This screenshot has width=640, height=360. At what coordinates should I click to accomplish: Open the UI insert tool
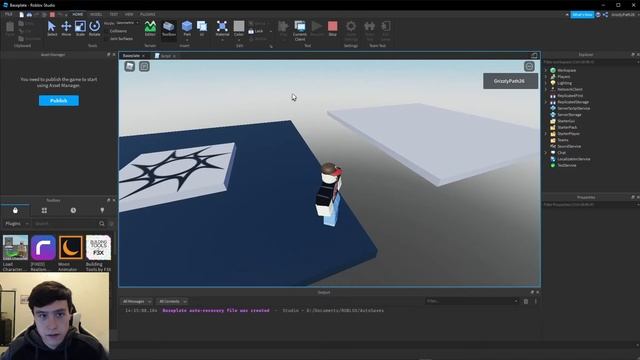point(202,29)
